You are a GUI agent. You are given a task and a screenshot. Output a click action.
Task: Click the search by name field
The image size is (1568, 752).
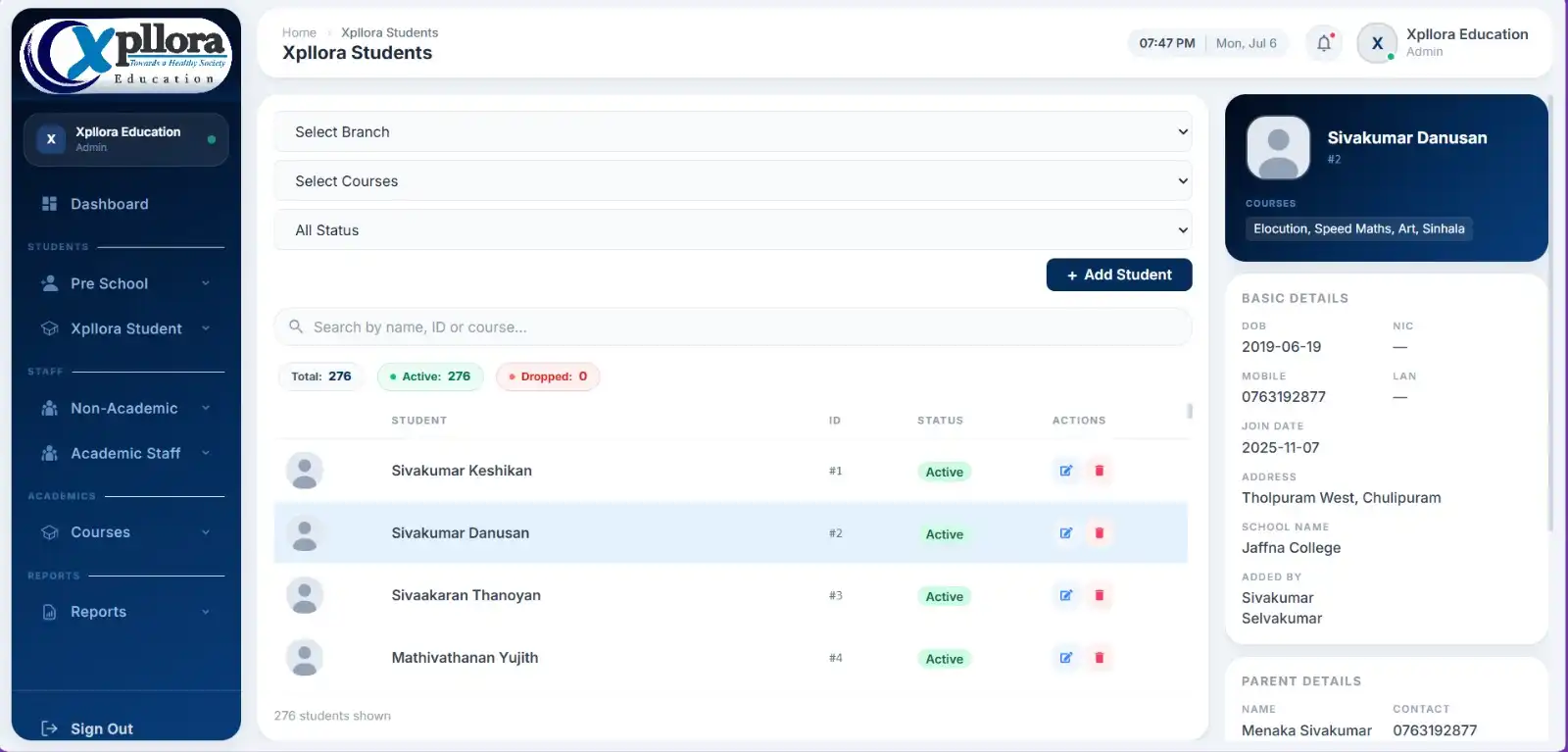click(733, 326)
